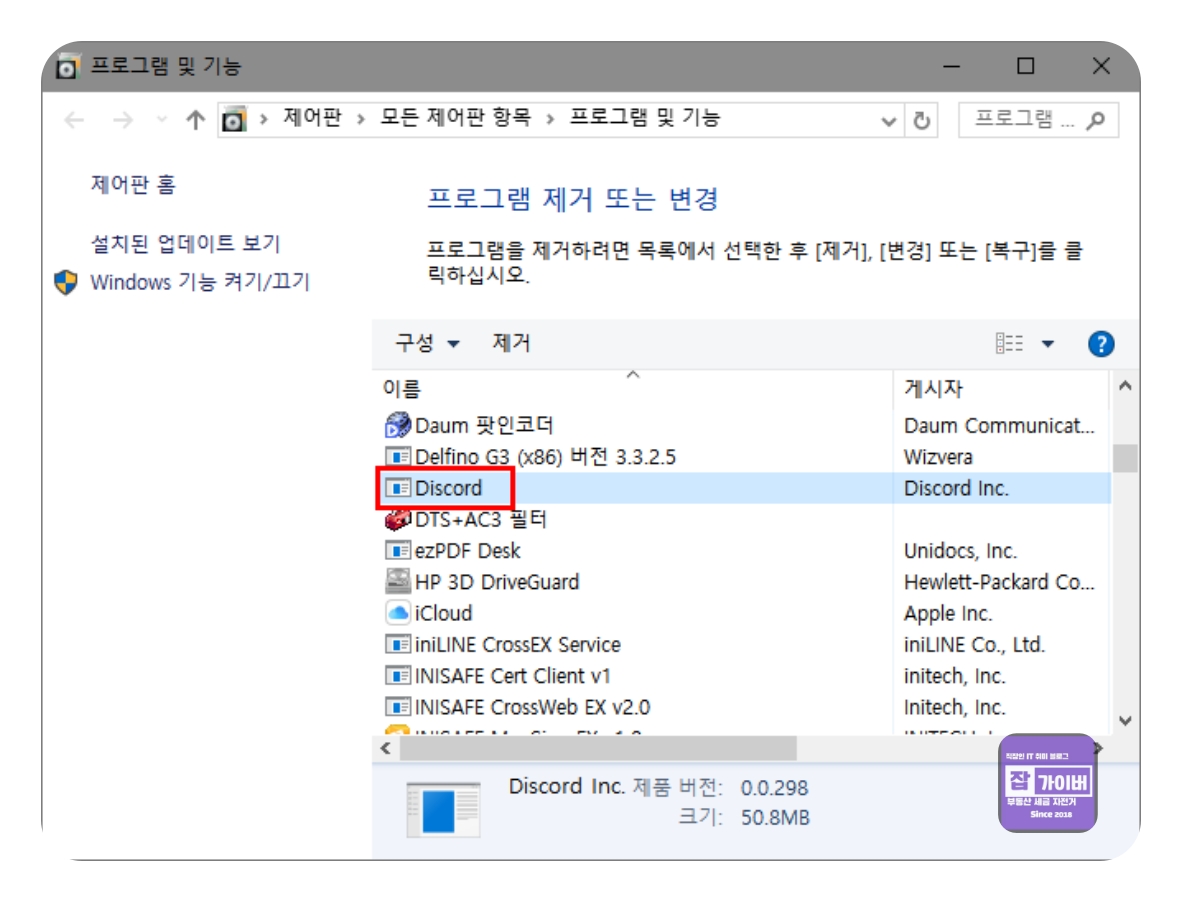Select the ezPDF Desk icon

(397, 551)
